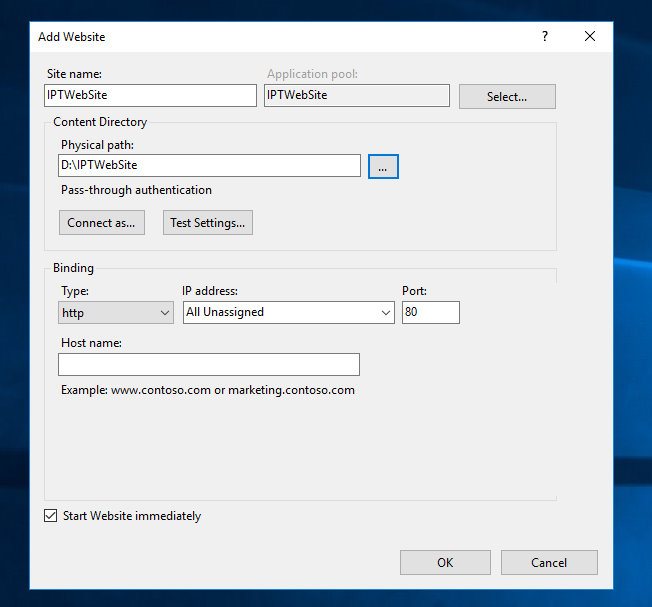Click the help question mark button
652x607 pixels.
click(545, 36)
